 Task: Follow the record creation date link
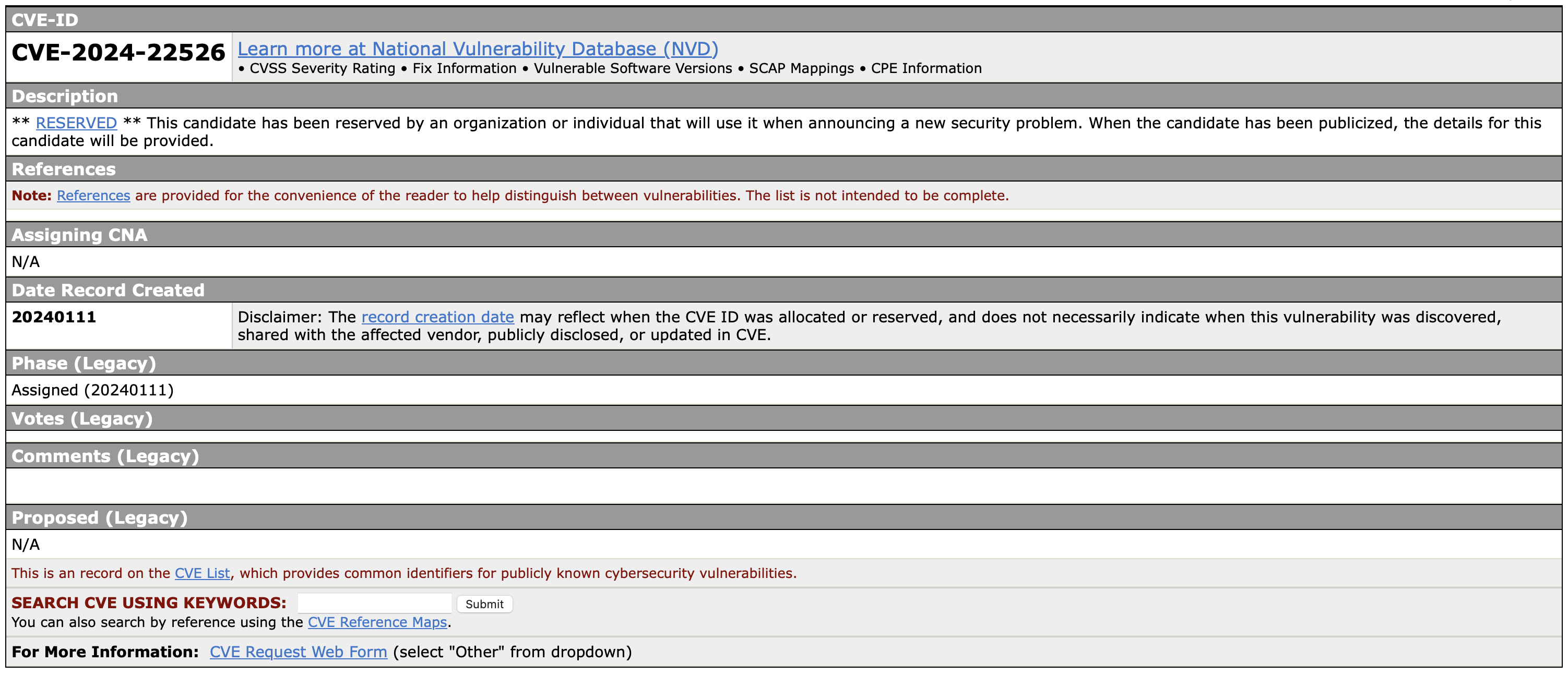tap(437, 317)
